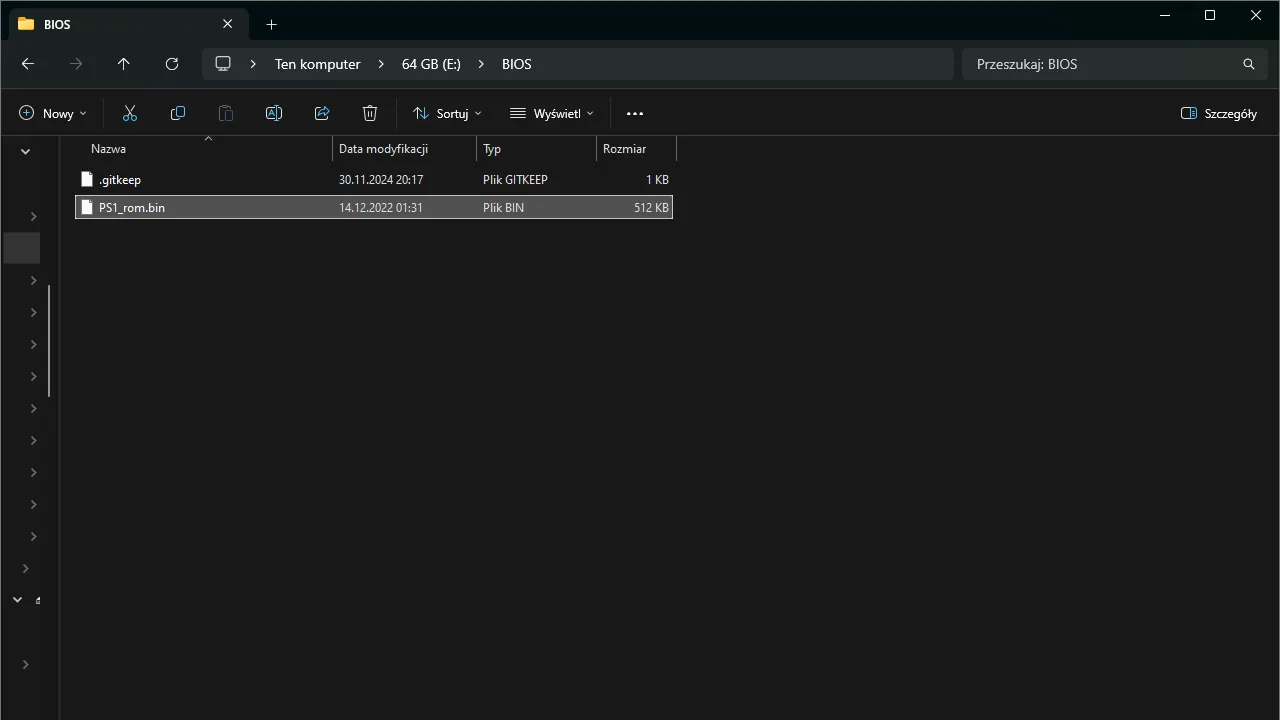1280x720 pixels.
Task: Refresh the BIOS folder view
Action: 172,64
